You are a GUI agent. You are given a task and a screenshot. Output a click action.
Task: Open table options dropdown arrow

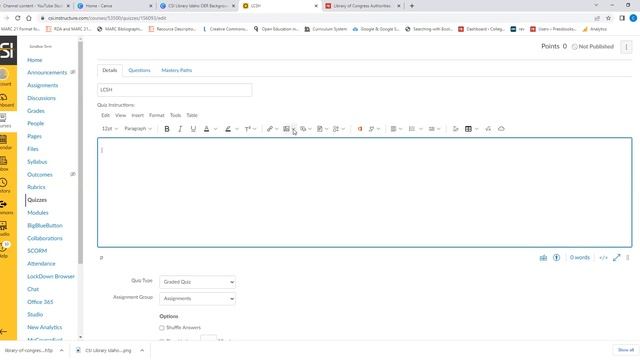[x=476, y=129]
